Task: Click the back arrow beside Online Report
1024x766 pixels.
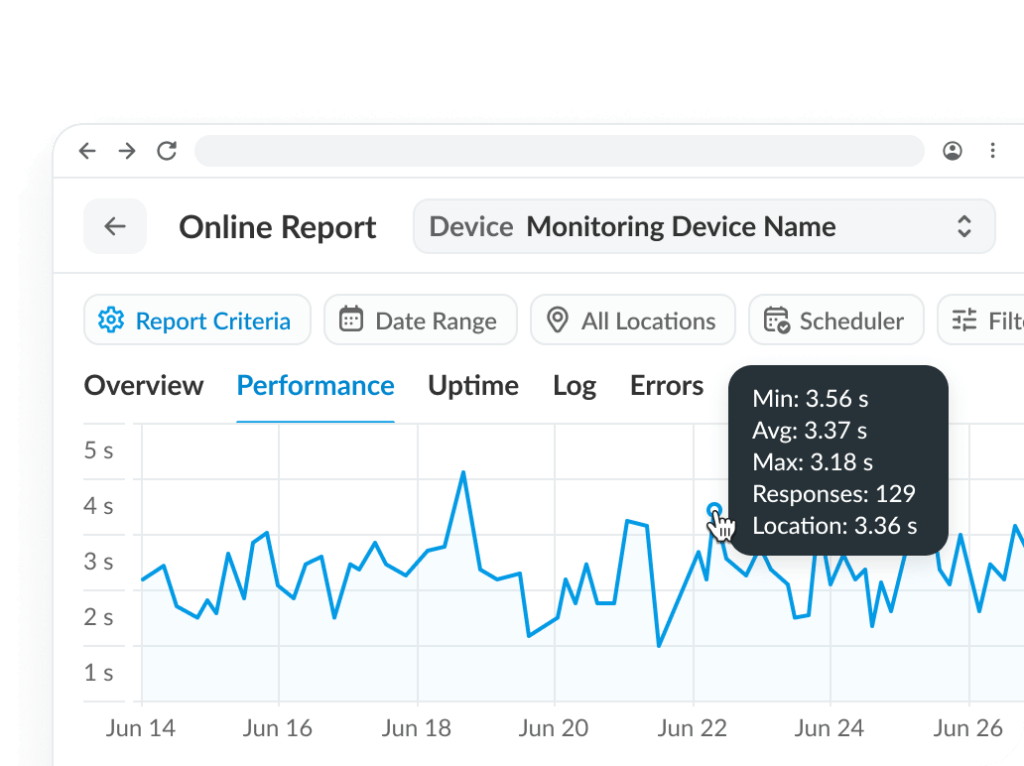Action: point(114,226)
